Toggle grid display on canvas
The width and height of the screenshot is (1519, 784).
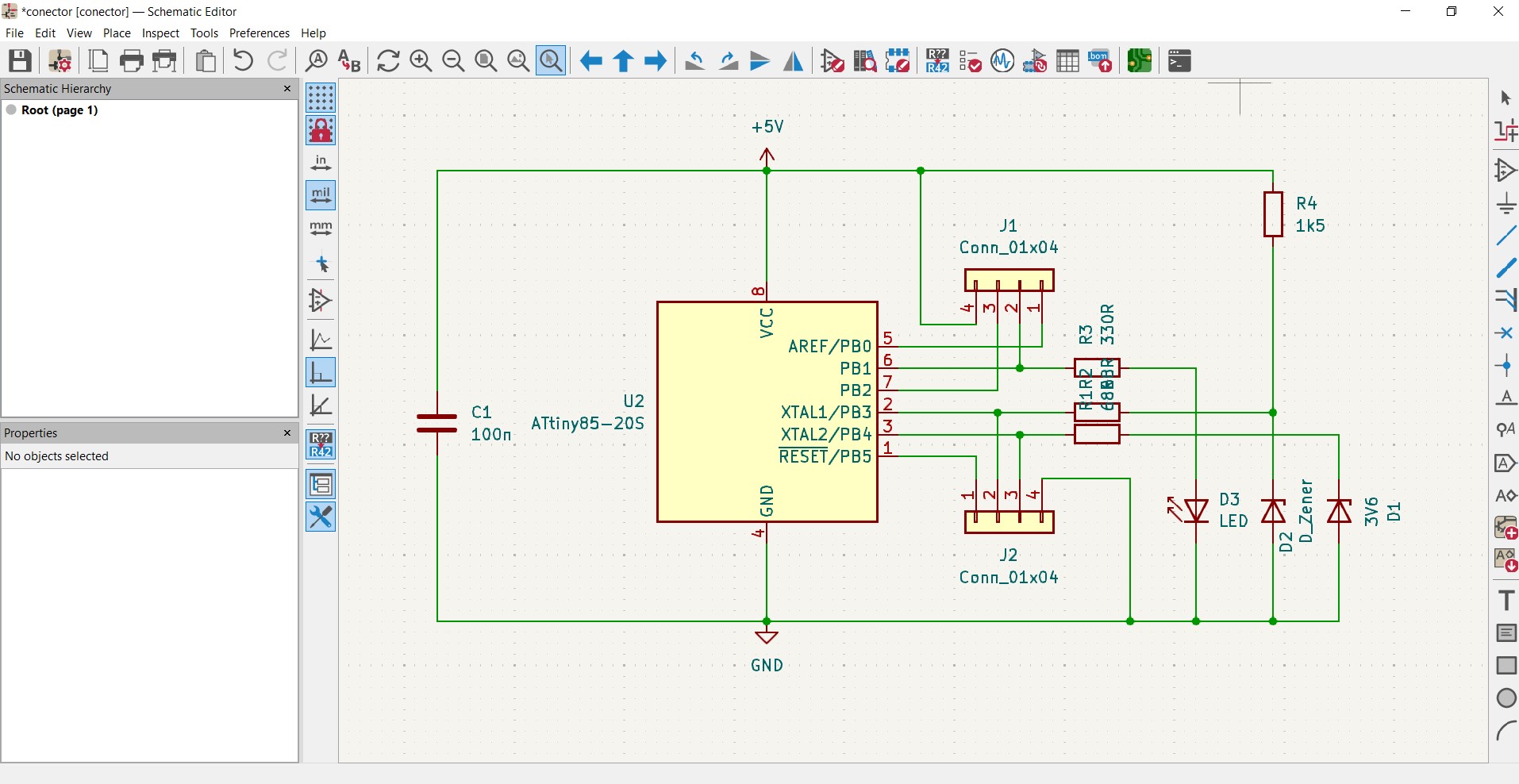point(321,98)
